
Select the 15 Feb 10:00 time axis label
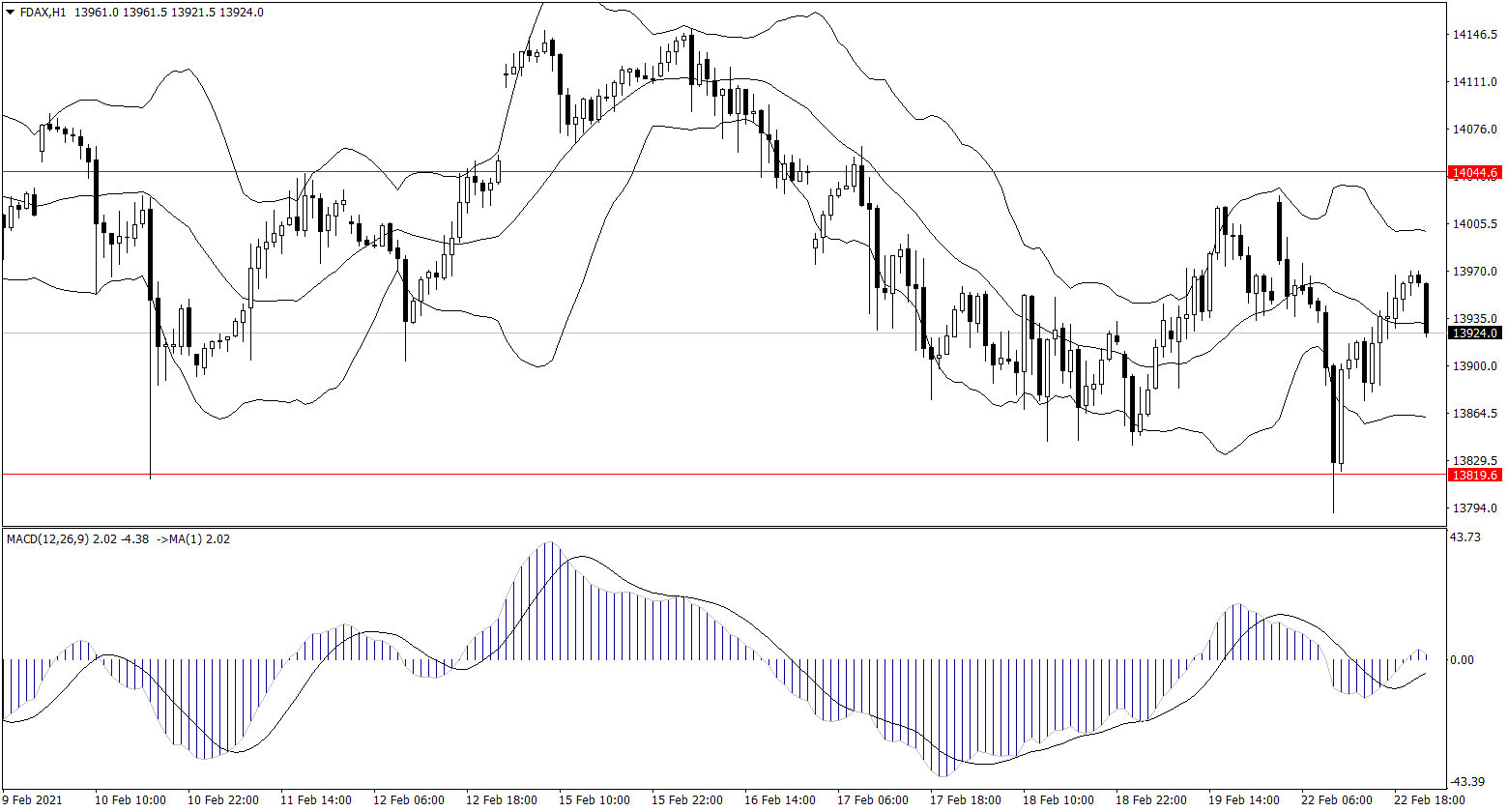coord(594,800)
